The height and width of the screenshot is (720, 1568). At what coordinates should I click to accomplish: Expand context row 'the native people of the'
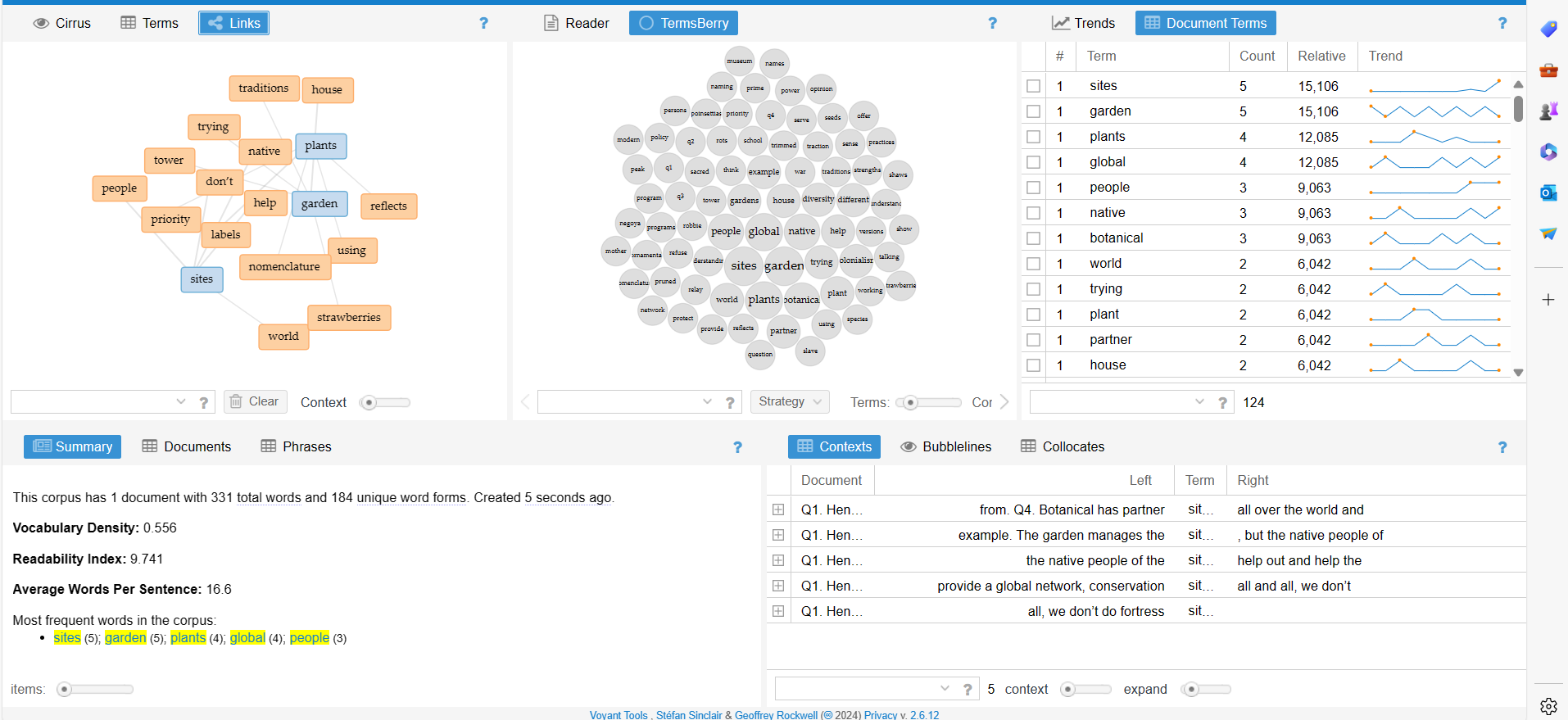pos(778,560)
